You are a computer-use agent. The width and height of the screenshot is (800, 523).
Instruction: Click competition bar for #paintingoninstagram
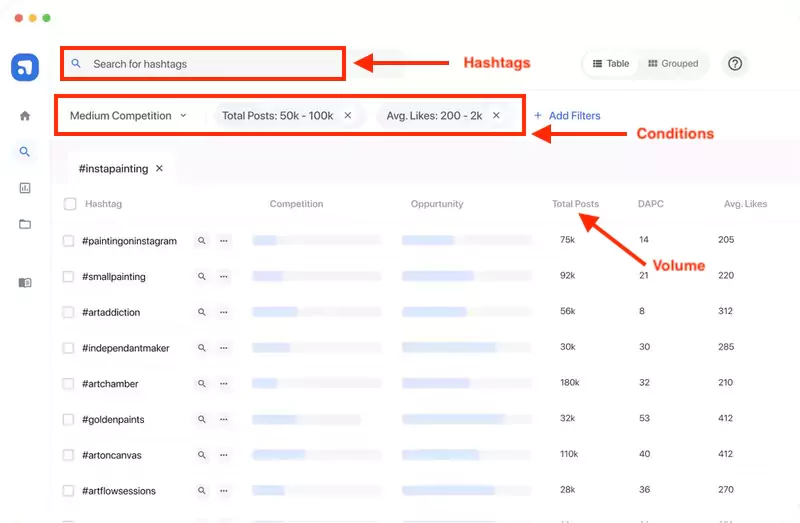point(316,240)
